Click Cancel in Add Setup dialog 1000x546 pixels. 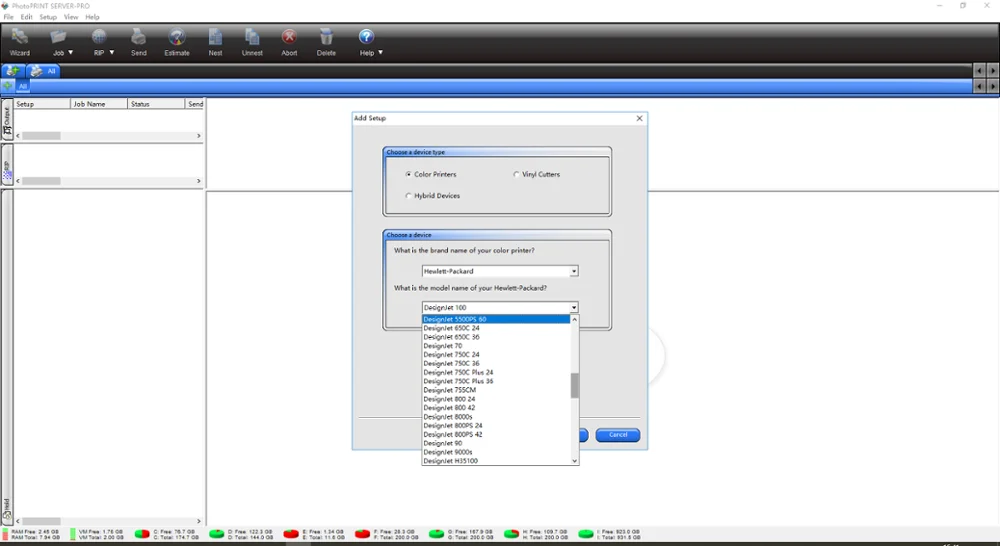tap(617, 435)
